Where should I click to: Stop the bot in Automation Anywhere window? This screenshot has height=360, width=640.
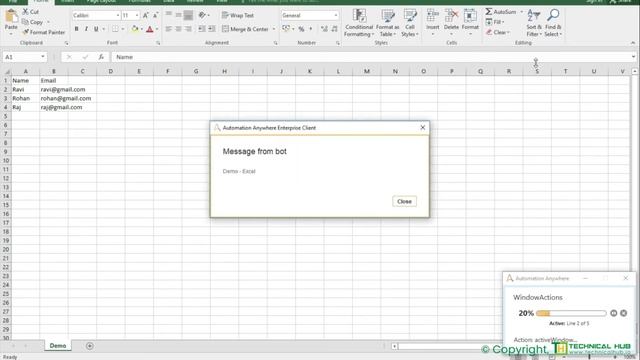[623, 313]
